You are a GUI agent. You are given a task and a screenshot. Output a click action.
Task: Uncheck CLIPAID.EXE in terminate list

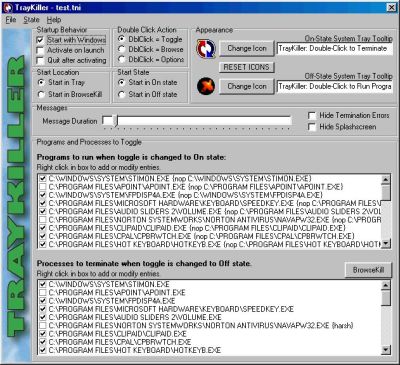[43, 334]
